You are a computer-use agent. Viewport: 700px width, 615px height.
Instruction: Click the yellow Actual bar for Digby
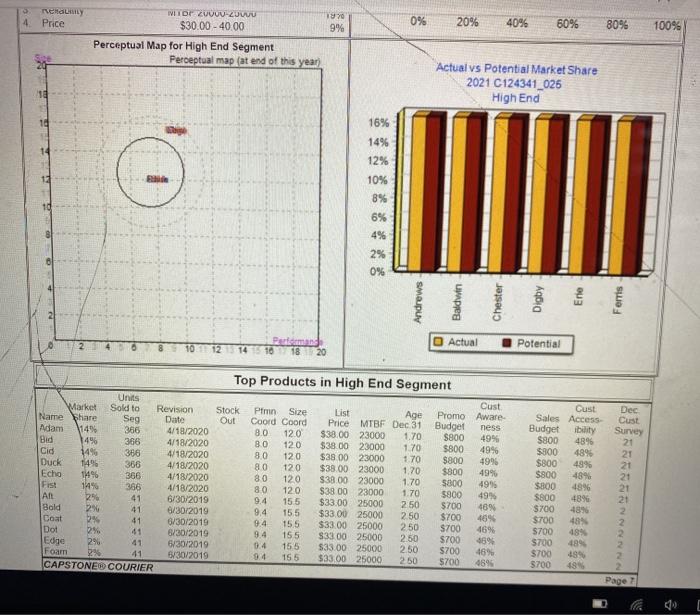click(539, 196)
